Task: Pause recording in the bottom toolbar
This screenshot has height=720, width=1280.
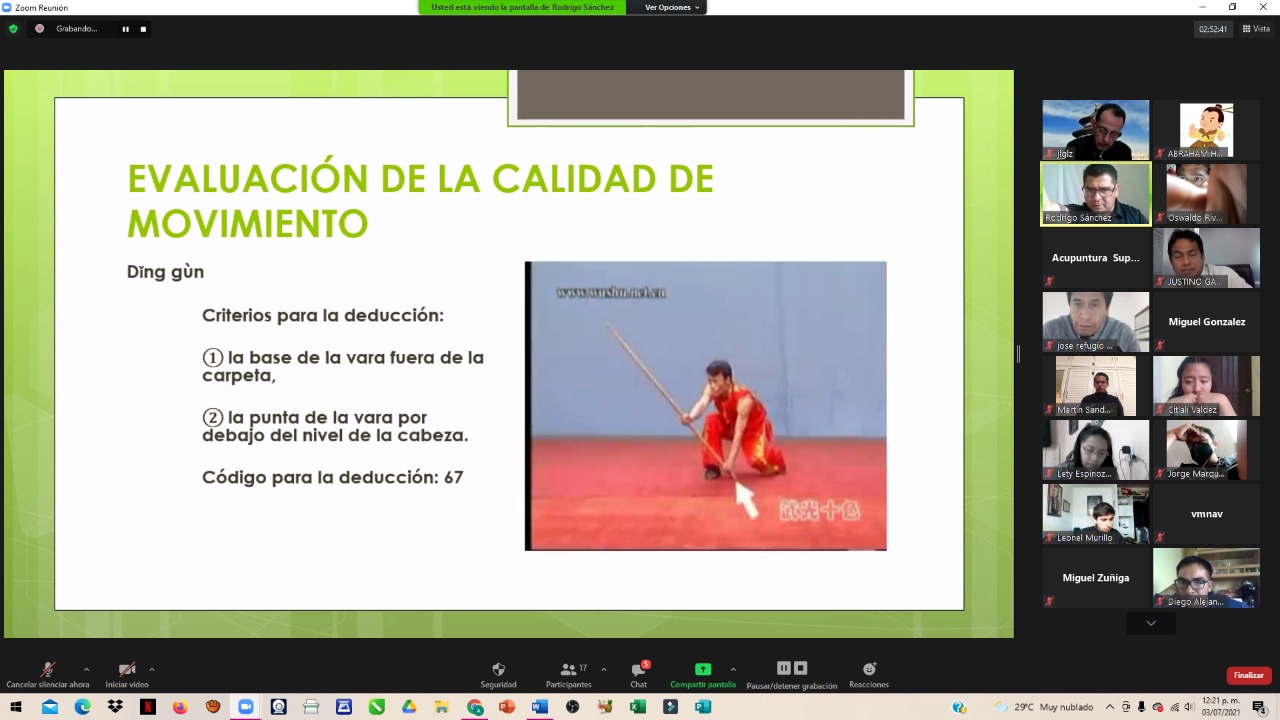Action: click(784, 668)
